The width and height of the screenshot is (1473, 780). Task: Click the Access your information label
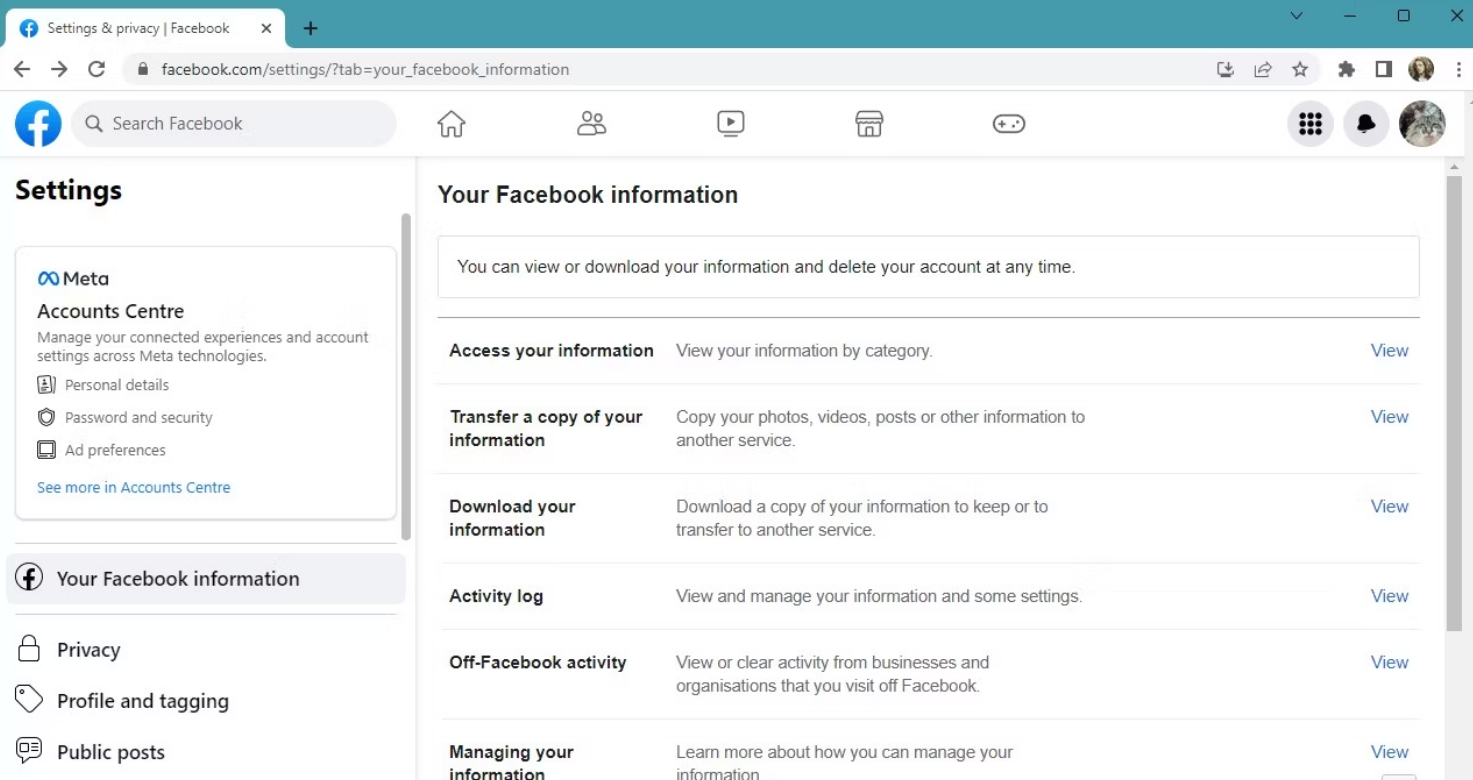click(x=551, y=351)
